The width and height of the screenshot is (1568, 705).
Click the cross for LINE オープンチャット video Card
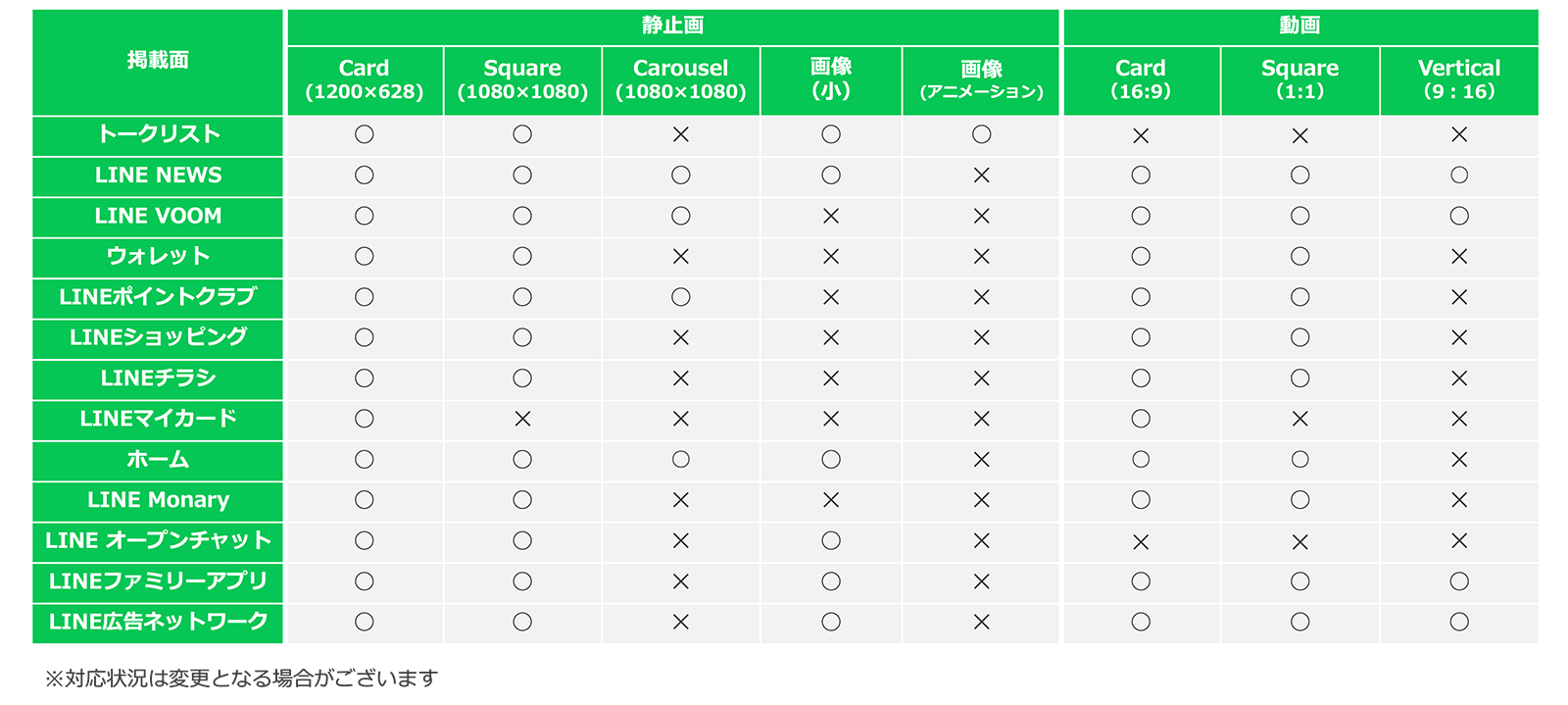(x=1141, y=541)
